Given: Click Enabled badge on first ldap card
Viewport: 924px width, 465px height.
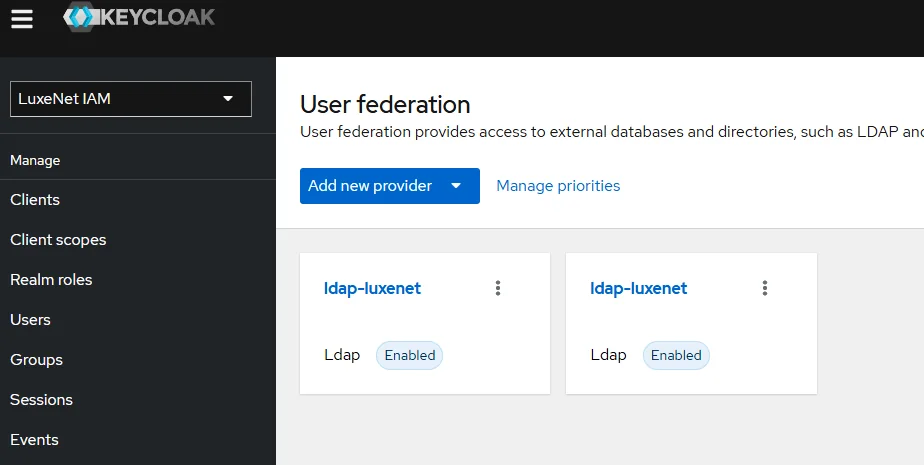Looking at the screenshot, I should click(x=410, y=355).
